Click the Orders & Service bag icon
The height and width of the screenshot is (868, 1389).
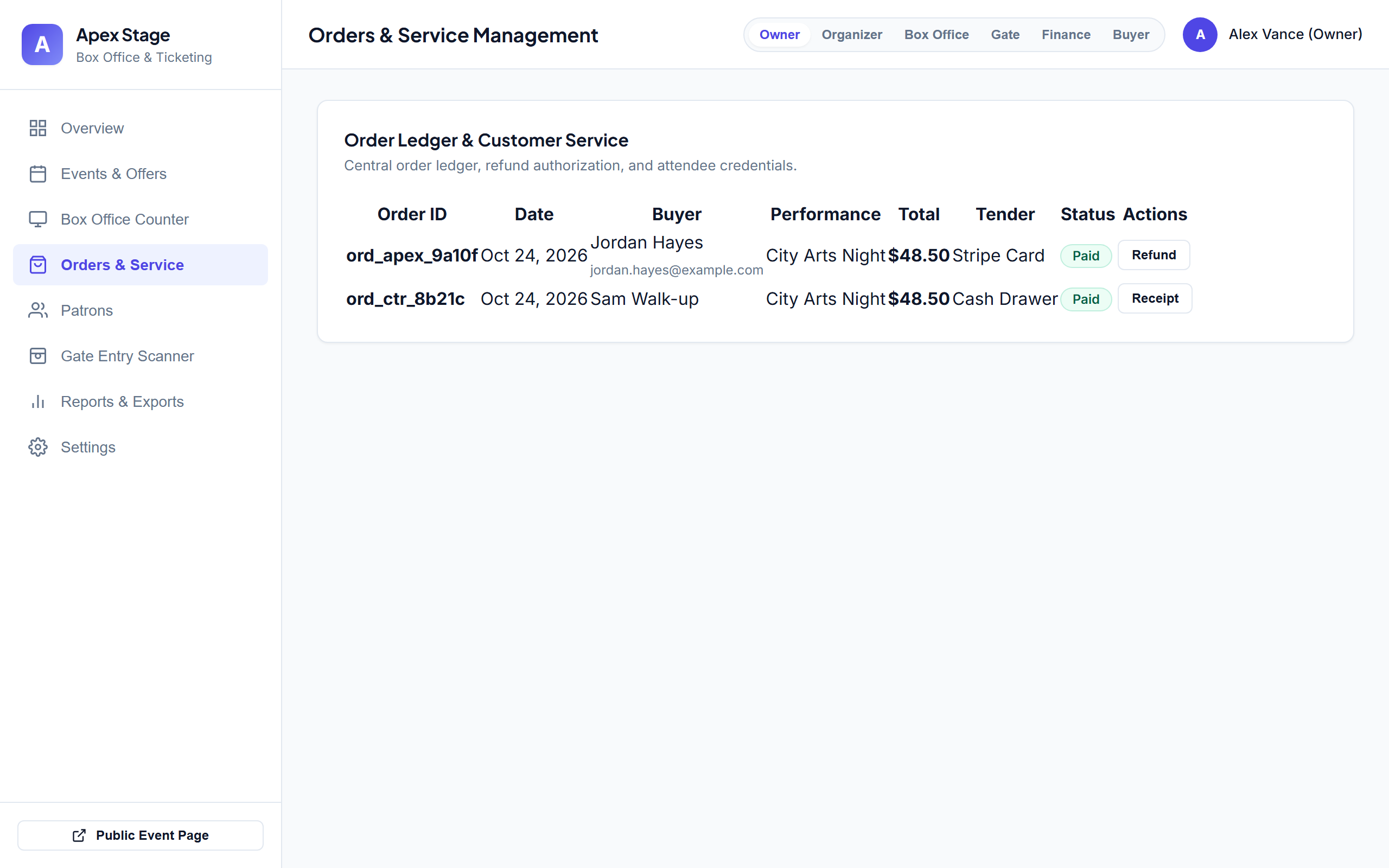[38, 265]
